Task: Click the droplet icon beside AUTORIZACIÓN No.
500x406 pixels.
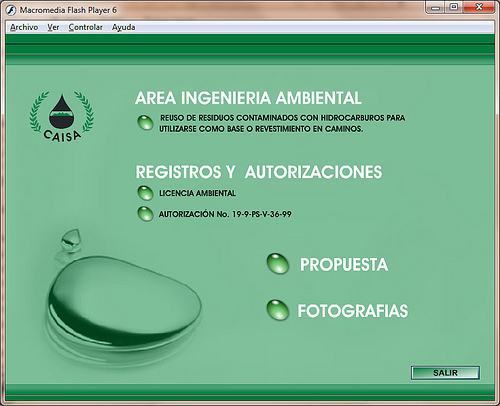Action: pyautogui.click(x=145, y=214)
